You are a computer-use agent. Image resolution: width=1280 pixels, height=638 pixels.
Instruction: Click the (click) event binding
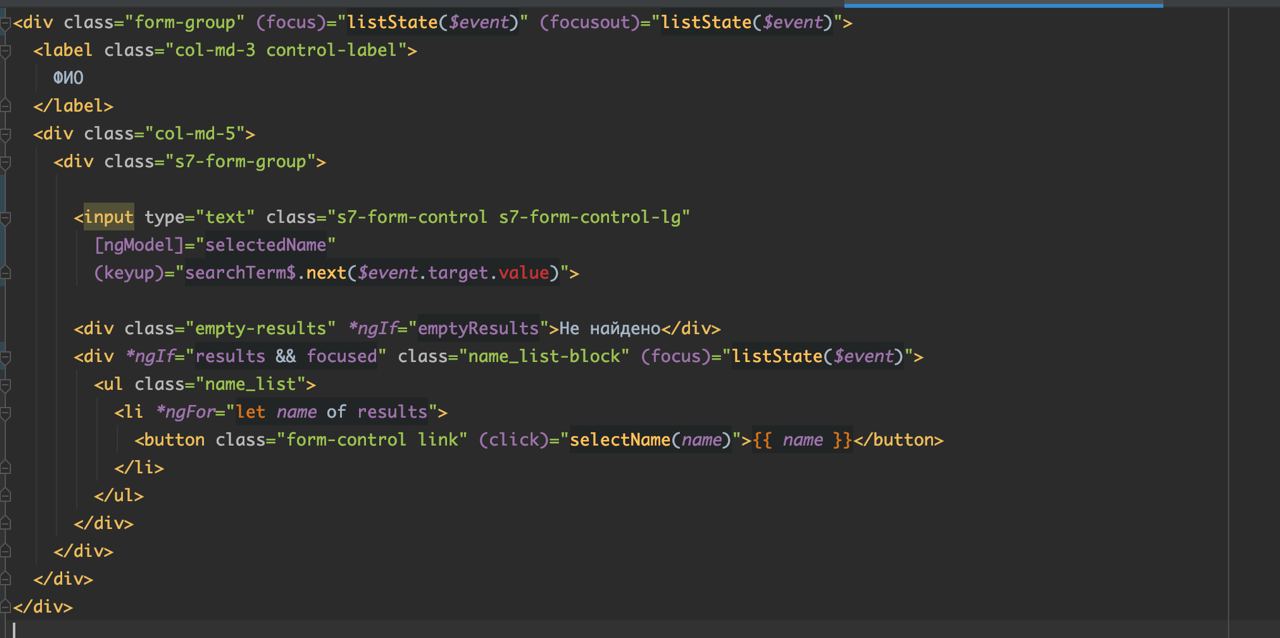514,440
